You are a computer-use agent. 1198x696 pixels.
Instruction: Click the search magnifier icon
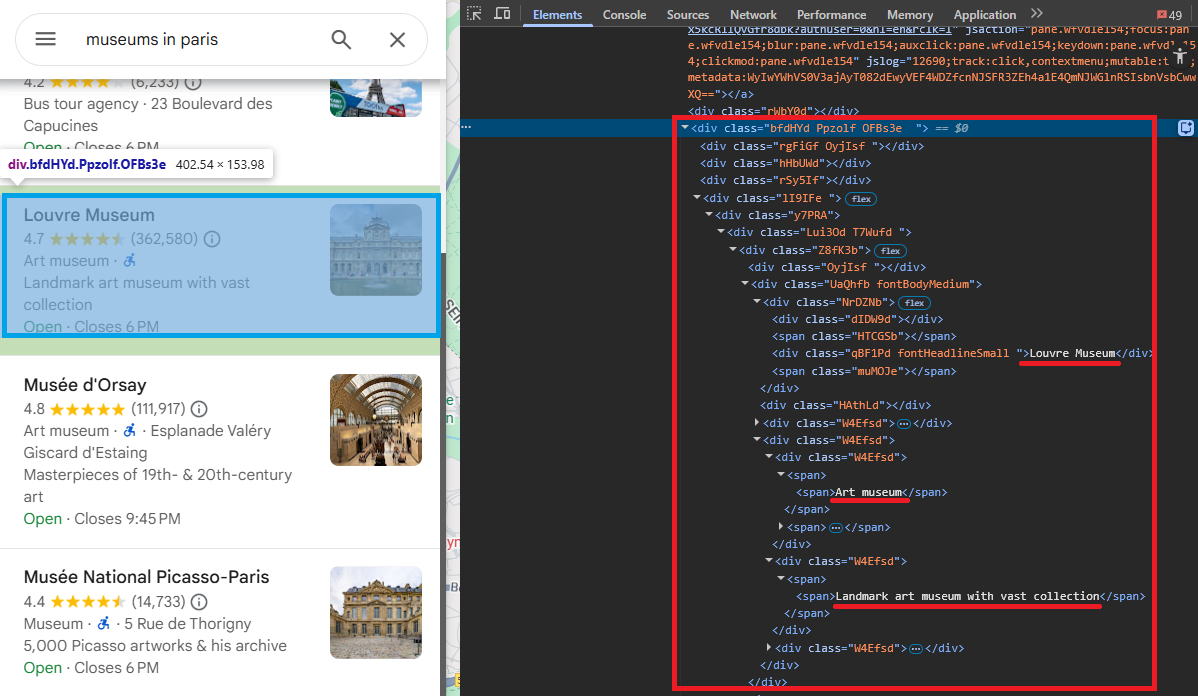341,39
